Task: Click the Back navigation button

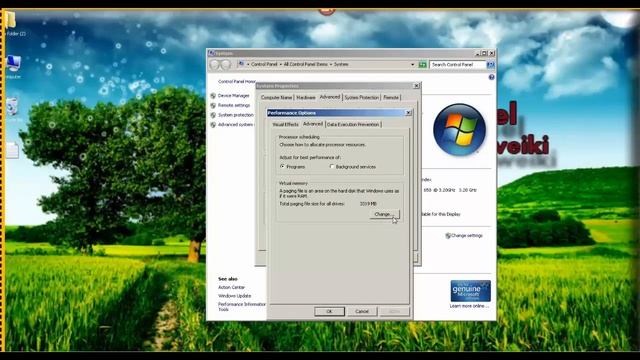Action: coord(215,64)
